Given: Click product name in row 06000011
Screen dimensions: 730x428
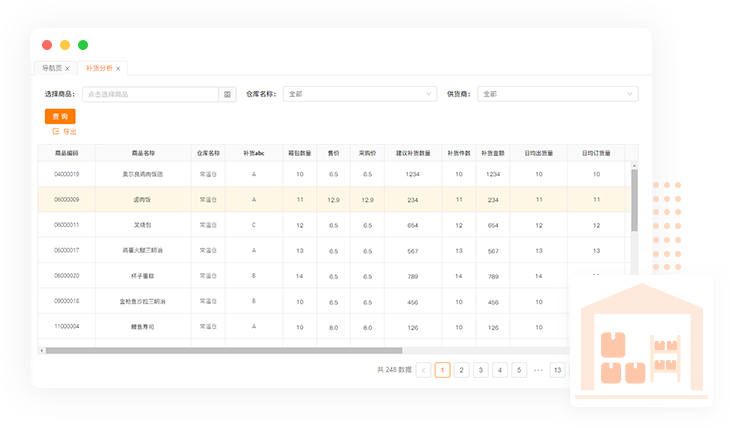Looking at the screenshot, I should click(142, 225).
